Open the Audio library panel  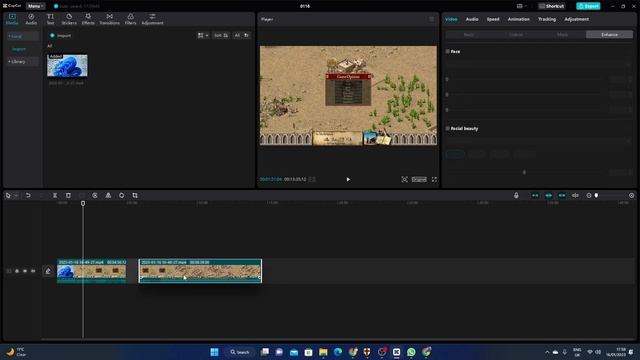31,19
